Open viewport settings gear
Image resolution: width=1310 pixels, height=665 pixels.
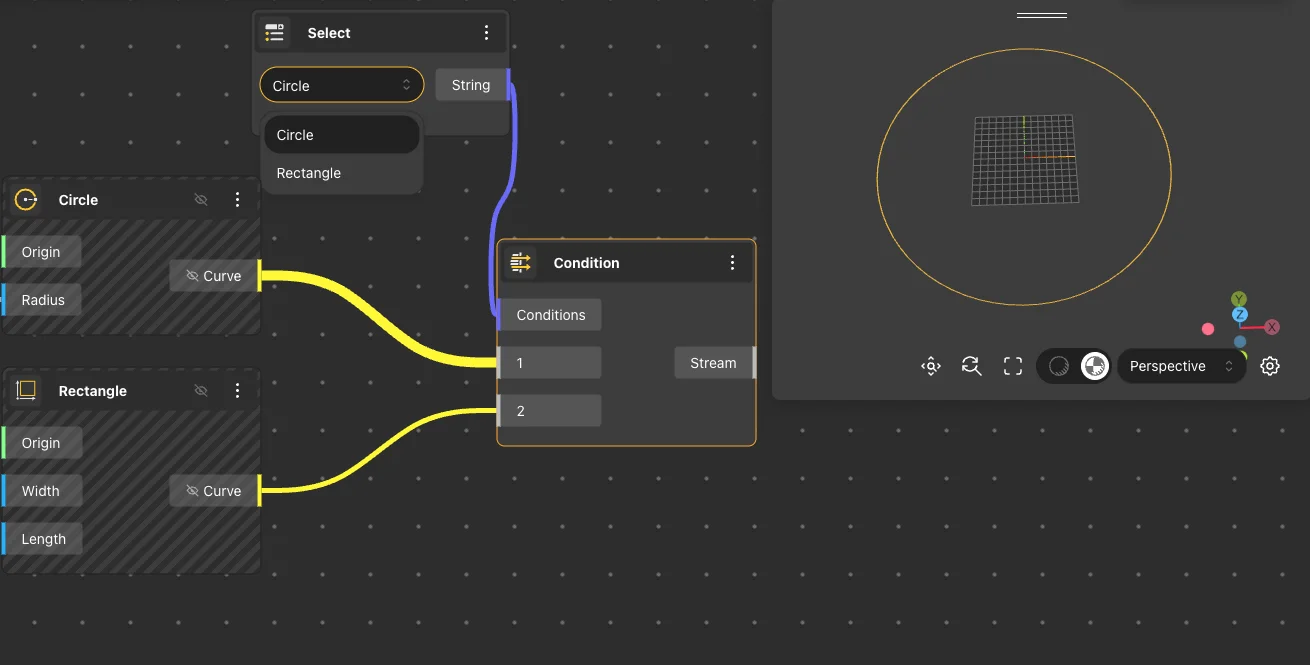click(1270, 366)
